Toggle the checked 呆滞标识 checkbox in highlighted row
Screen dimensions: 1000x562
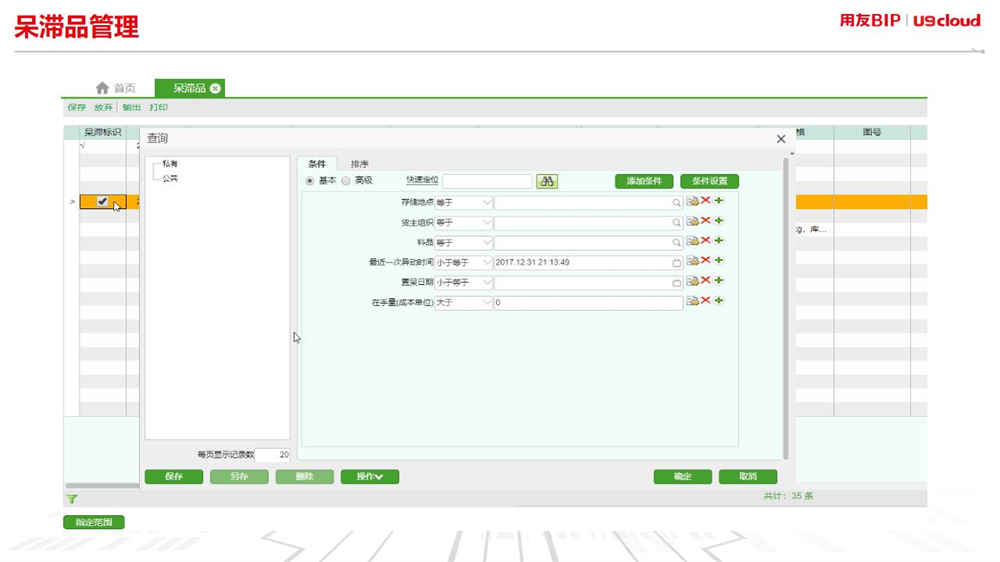click(102, 202)
